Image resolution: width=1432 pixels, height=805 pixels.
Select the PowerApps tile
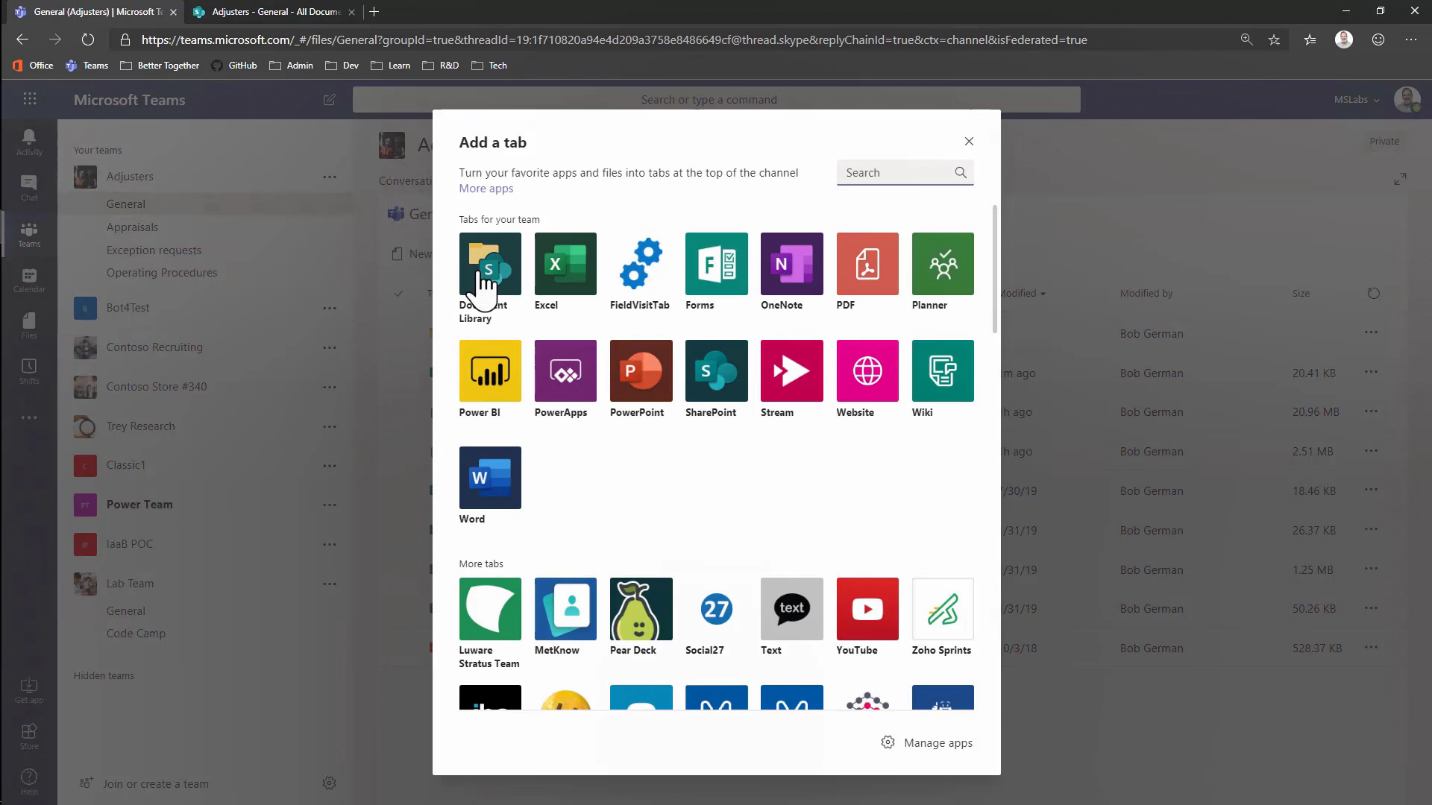tap(566, 371)
